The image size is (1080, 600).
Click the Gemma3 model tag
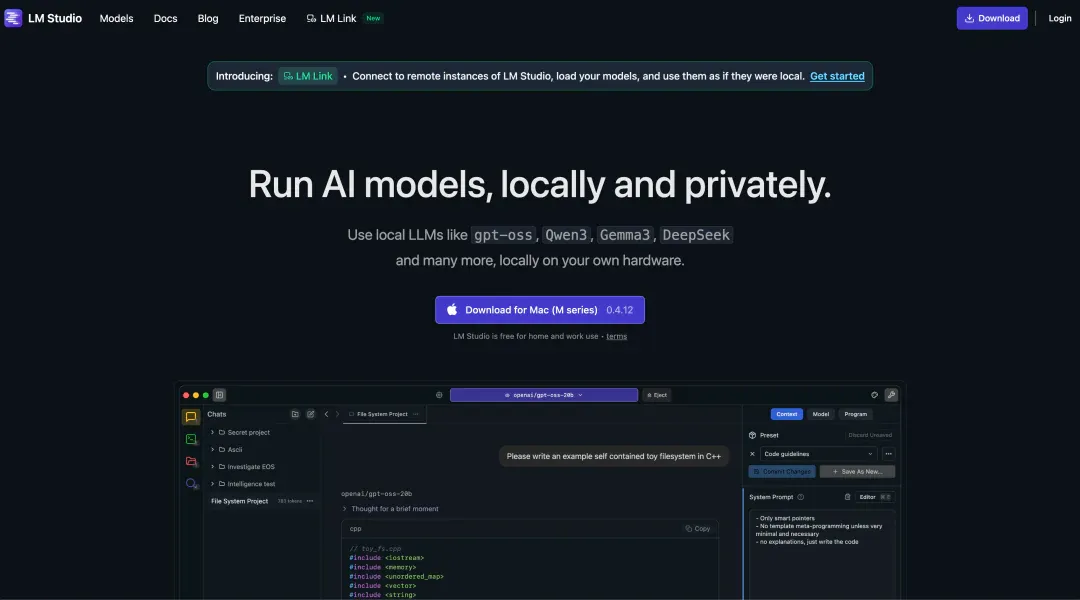[625, 235]
